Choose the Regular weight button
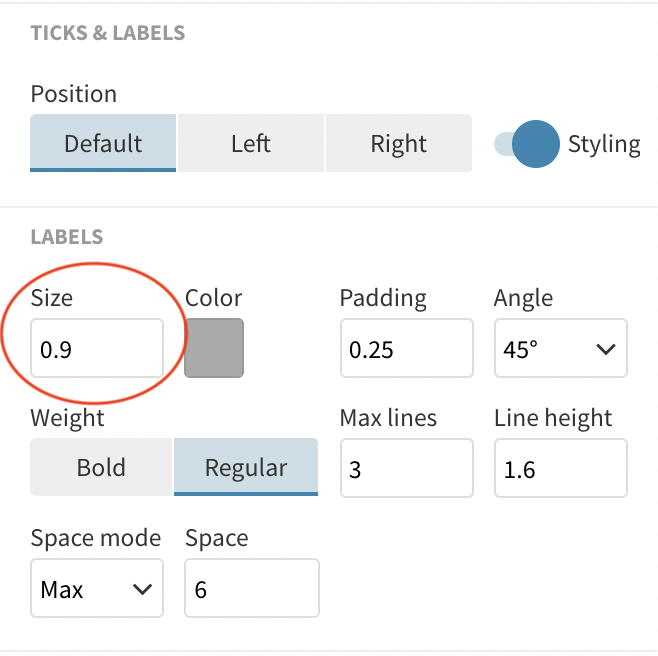Screen dimensions: 658x656 pyautogui.click(x=246, y=467)
